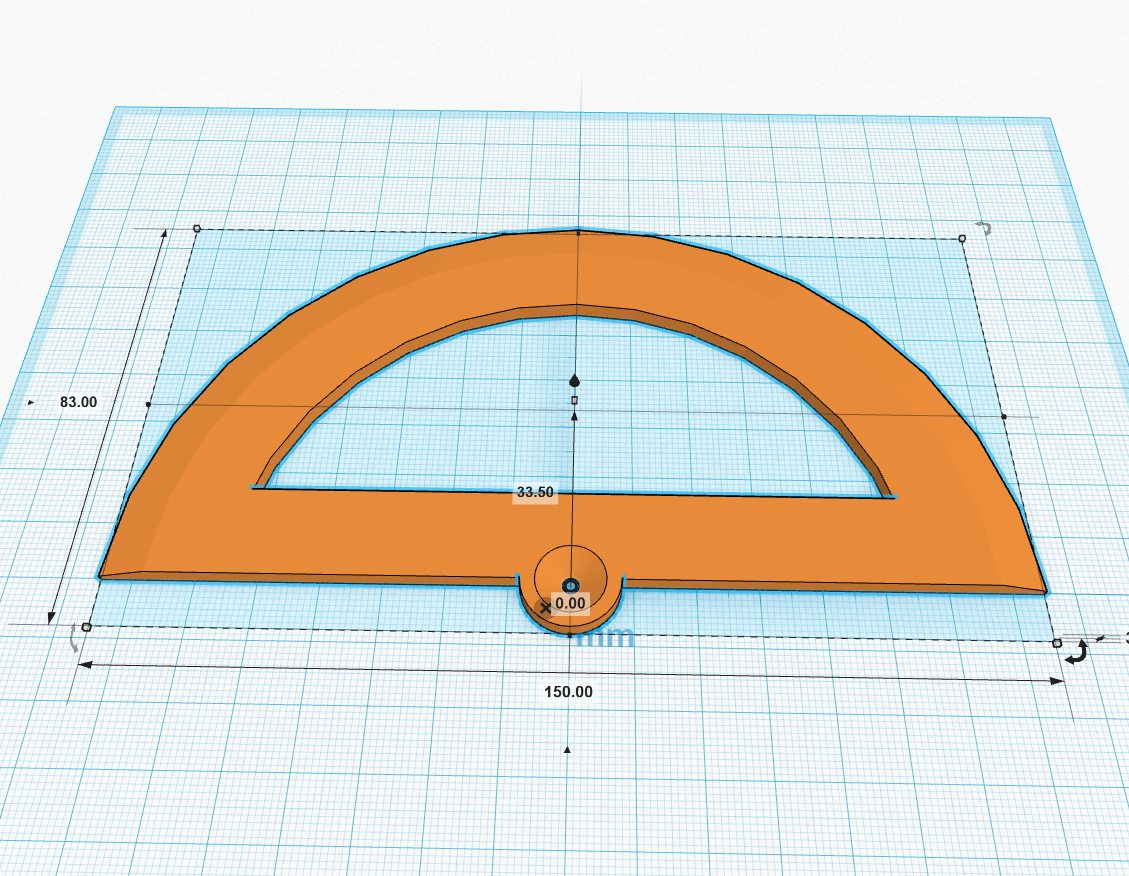Screen dimensions: 1129x876
Task: Select the far-right white corner resize handle
Action: 962,238
